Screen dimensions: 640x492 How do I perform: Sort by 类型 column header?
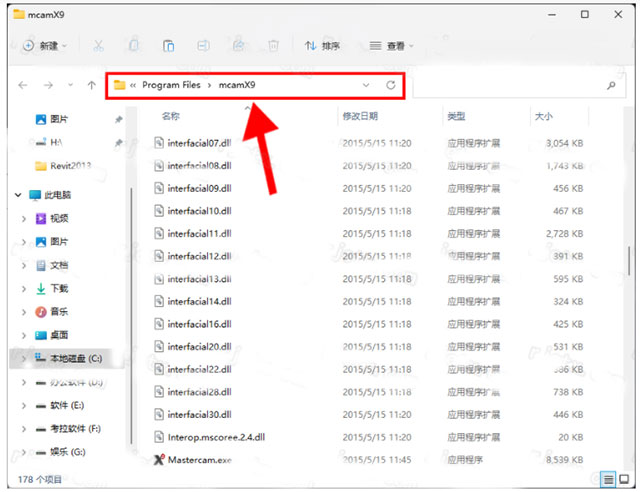456,116
